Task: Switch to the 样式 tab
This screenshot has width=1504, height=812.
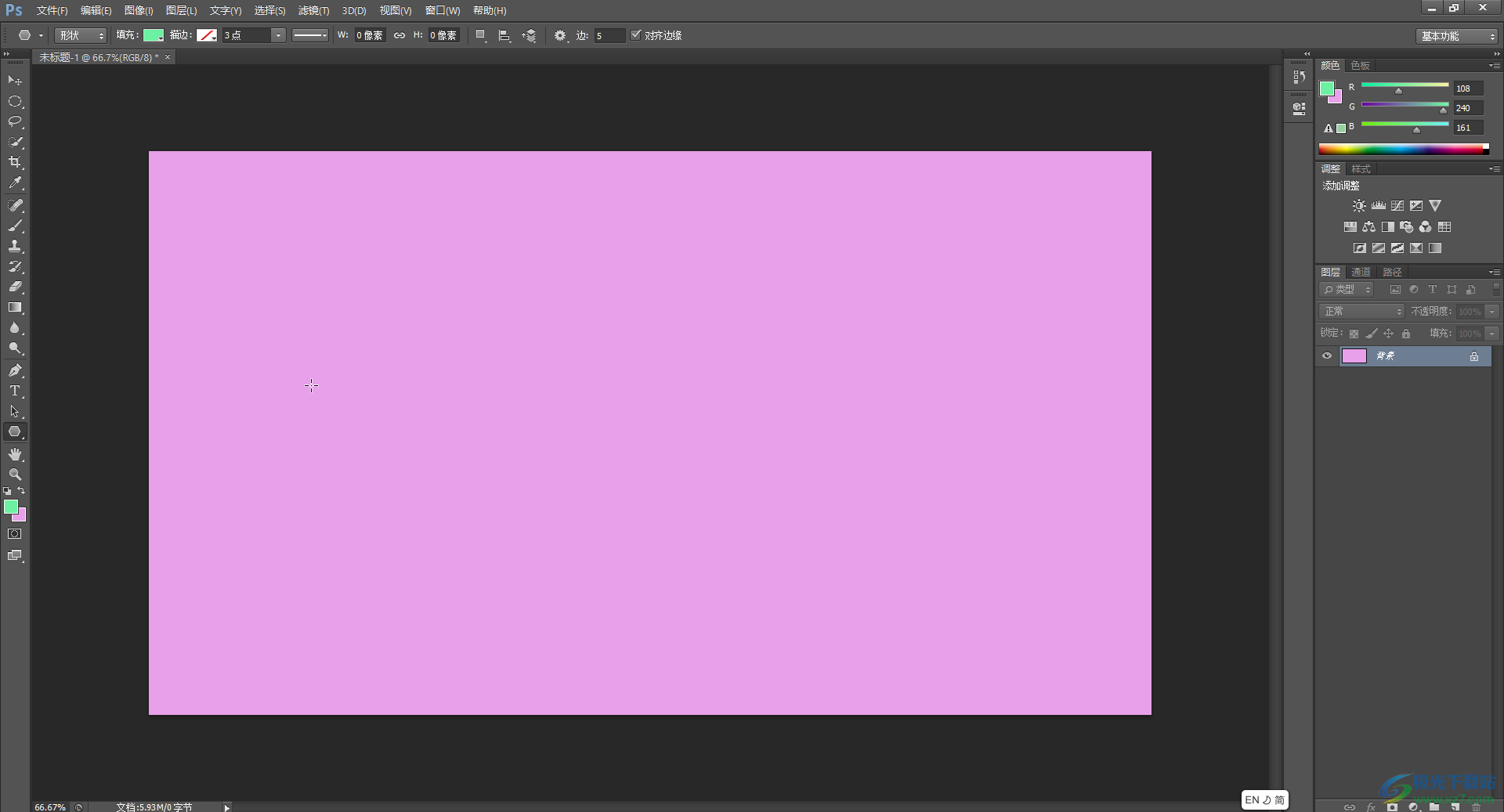Action: tap(1361, 168)
